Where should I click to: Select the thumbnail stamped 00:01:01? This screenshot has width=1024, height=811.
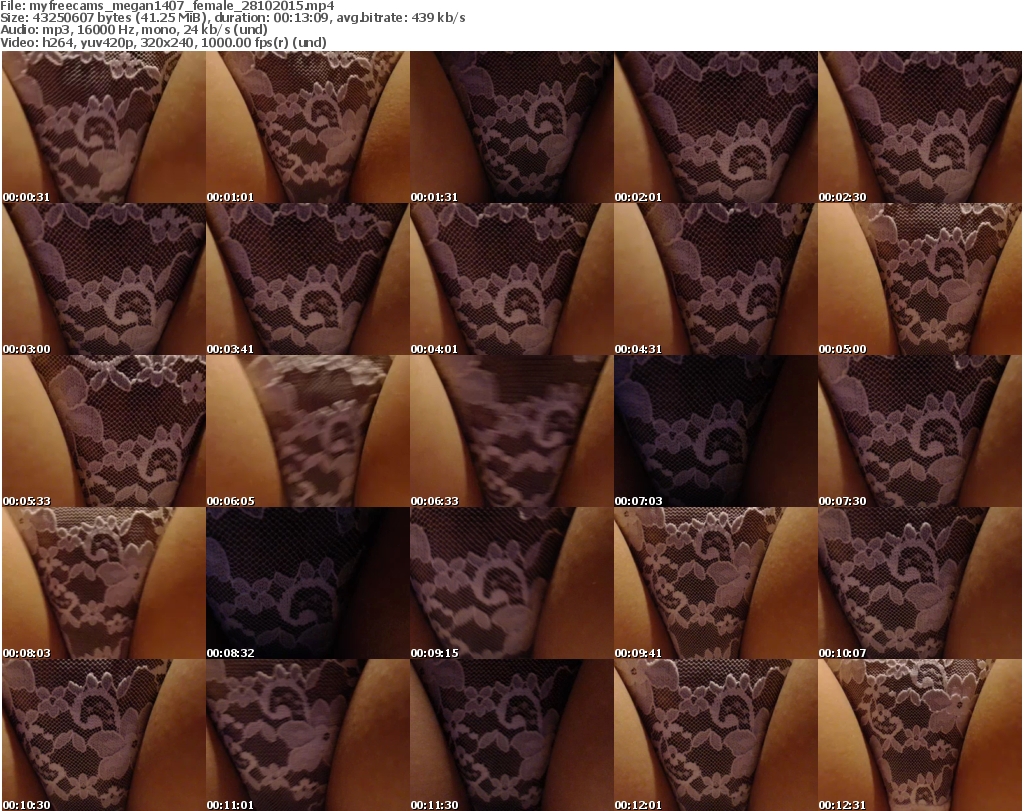(308, 127)
